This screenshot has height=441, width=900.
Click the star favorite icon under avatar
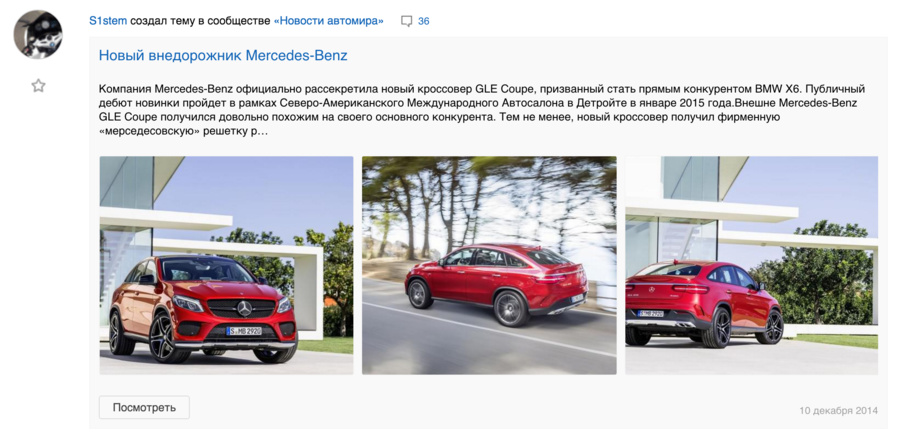(38, 86)
